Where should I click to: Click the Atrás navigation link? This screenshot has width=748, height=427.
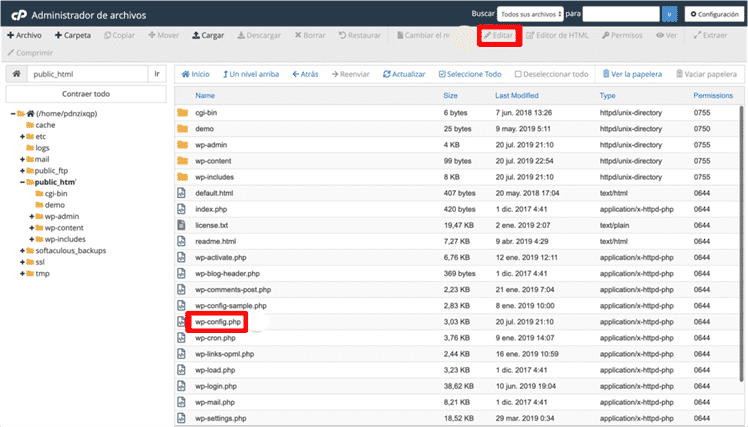pos(305,74)
